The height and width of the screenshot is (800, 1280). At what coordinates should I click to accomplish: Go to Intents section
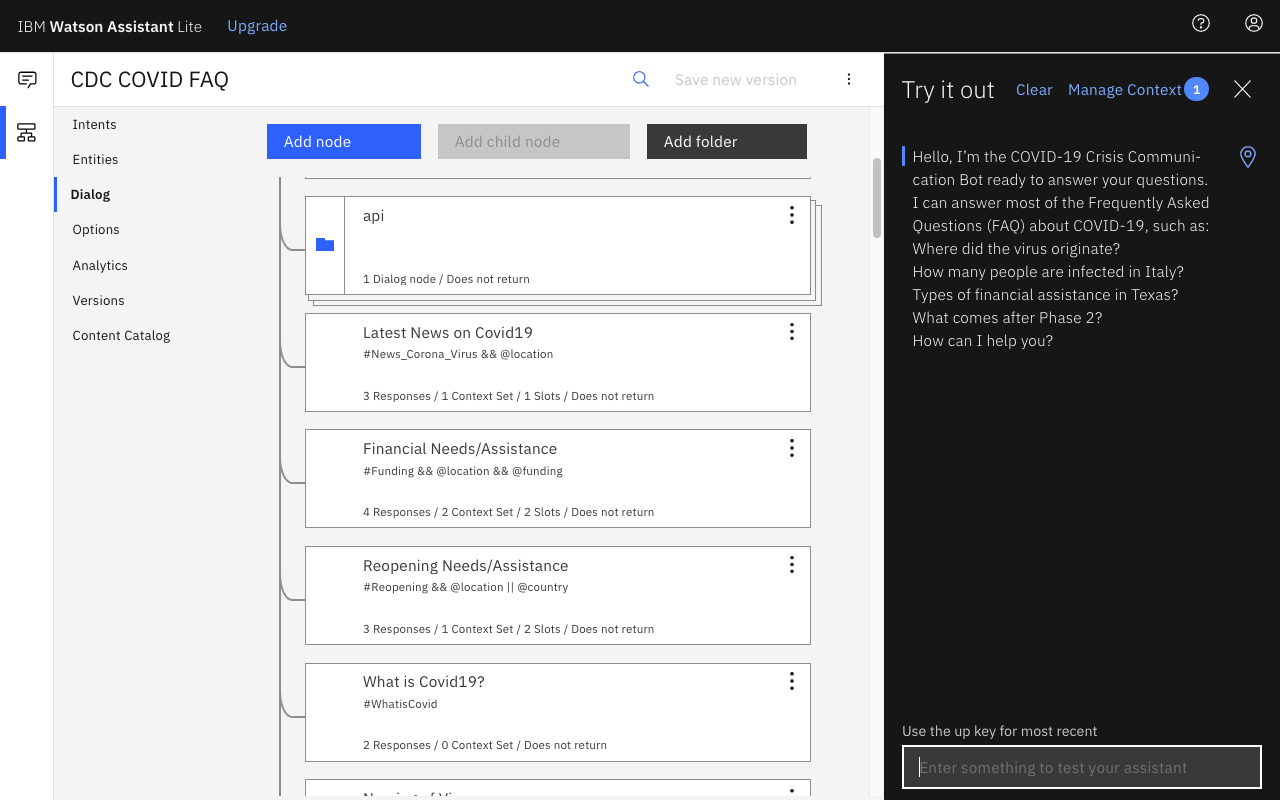(94, 124)
